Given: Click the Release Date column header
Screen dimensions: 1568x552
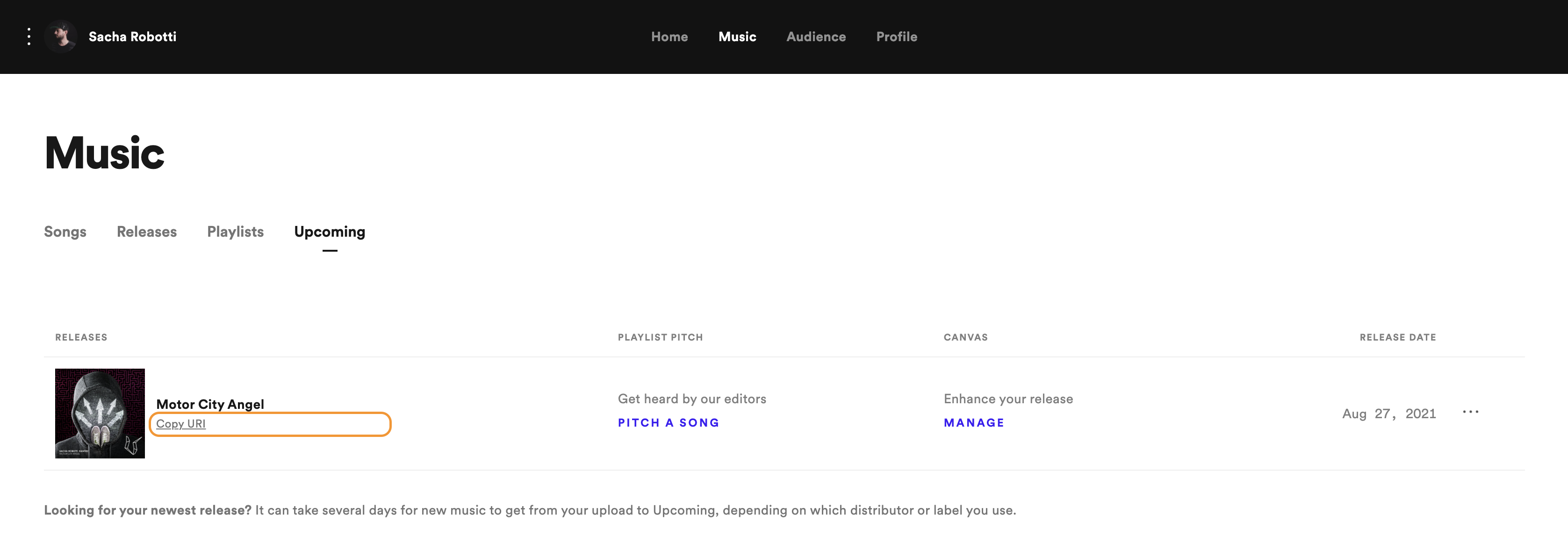Looking at the screenshot, I should pos(1397,337).
